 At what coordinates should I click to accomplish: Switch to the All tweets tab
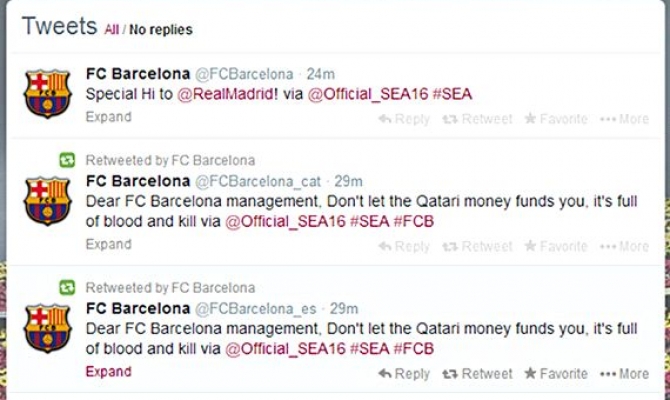(111, 30)
